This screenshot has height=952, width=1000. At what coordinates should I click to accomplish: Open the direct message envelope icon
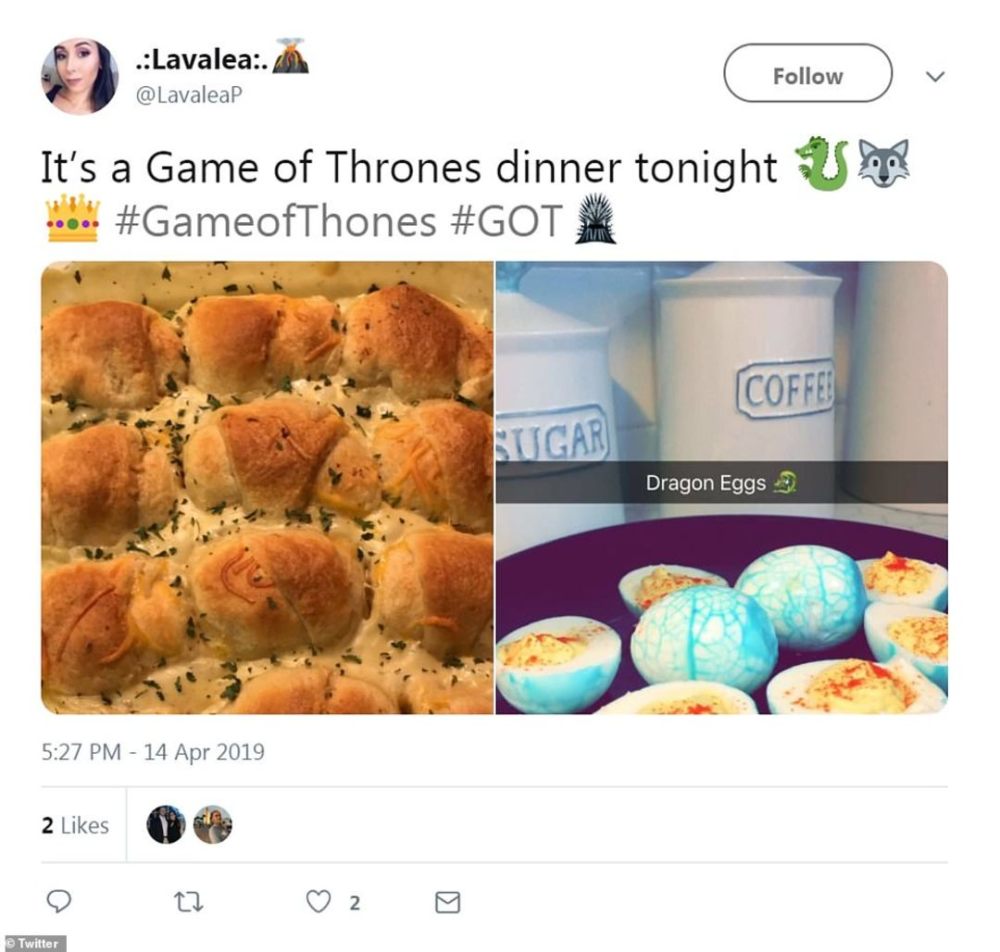click(448, 902)
